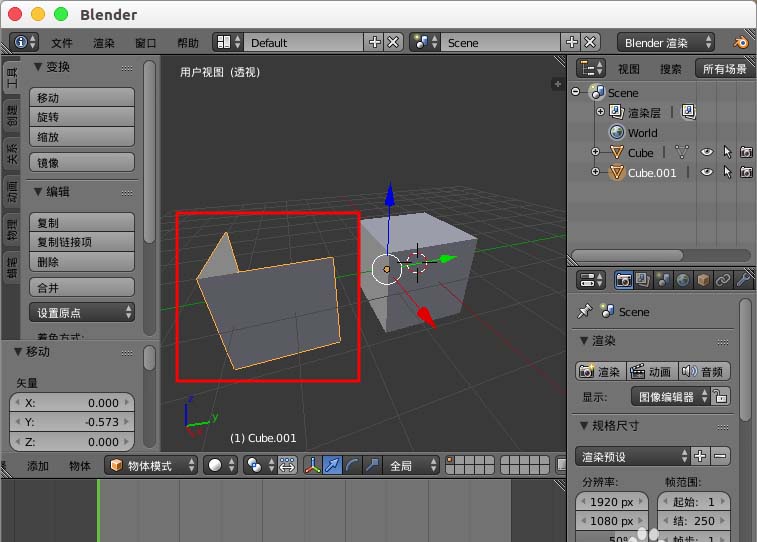This screenshot has width=757, height=542.
Task: Open the Blender 渲染 engine dropdown
Action: click(x=666, y=42)
